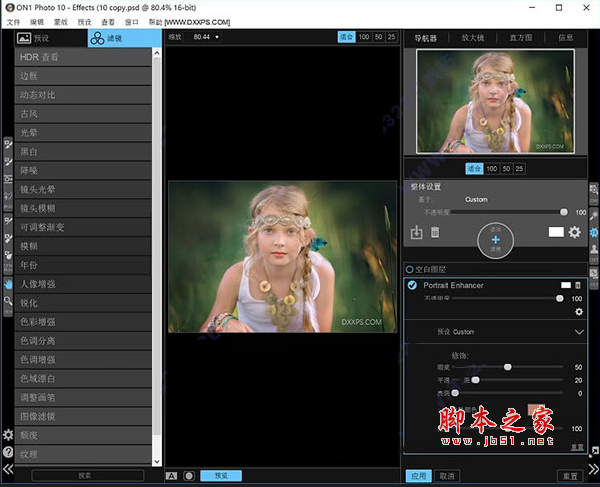Add a filter with plus button

[496, 240]
